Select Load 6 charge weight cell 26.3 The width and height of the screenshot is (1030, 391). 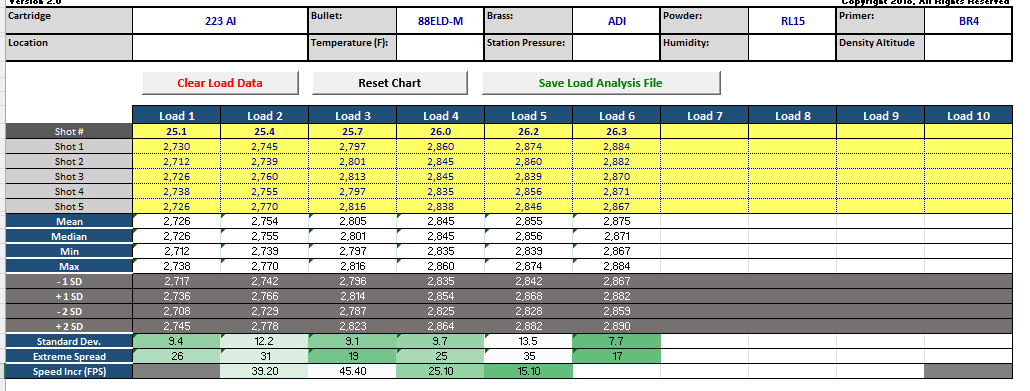tap(617, 131)
